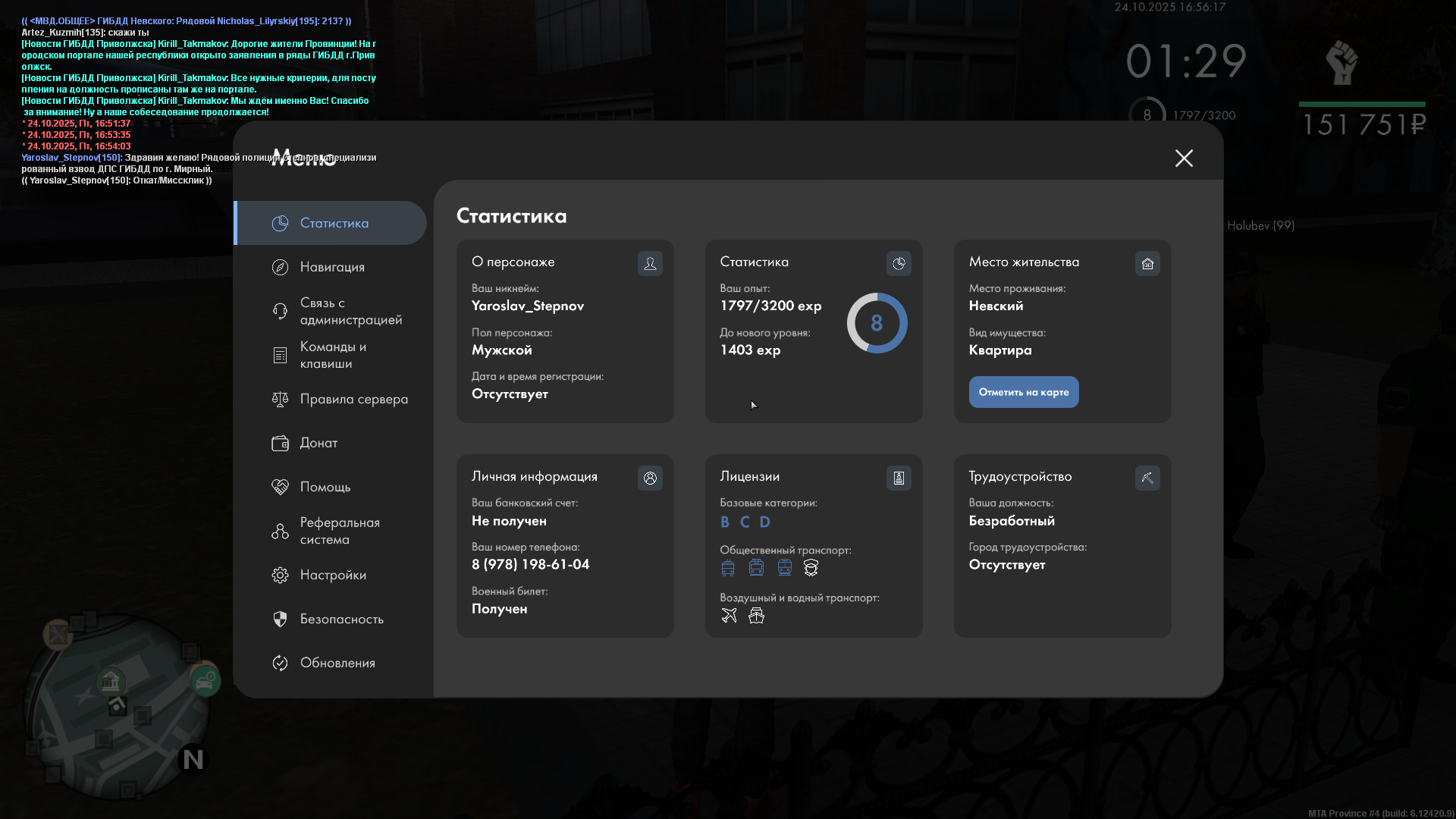The height and width of the screenshot is (819, 1456).
Task: Click the pie chart icon in Статистика card
Action: (899, 264)
